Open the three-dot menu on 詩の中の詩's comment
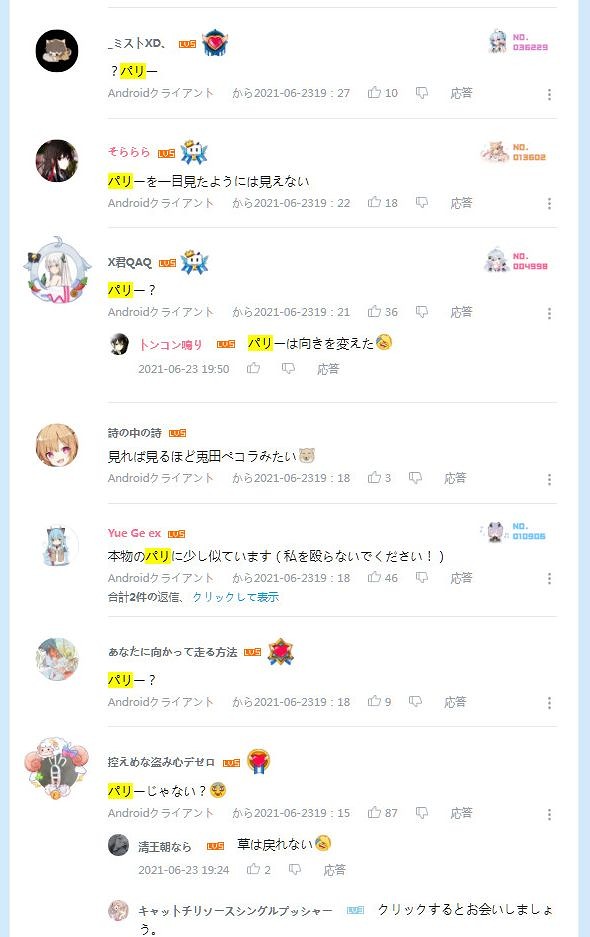590x937 pixels. (x=549, y=479)
